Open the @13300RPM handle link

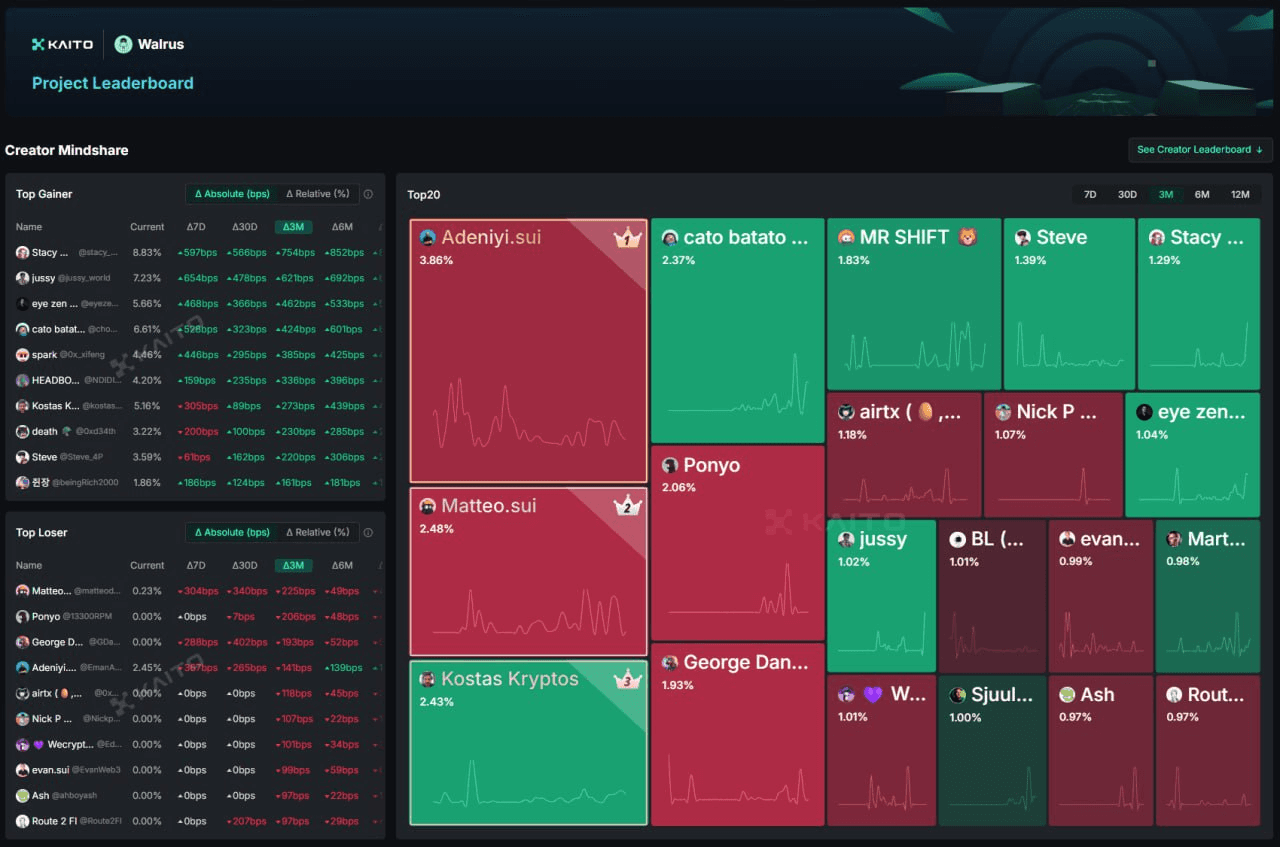pyautogui.click(x=90, y=617)
